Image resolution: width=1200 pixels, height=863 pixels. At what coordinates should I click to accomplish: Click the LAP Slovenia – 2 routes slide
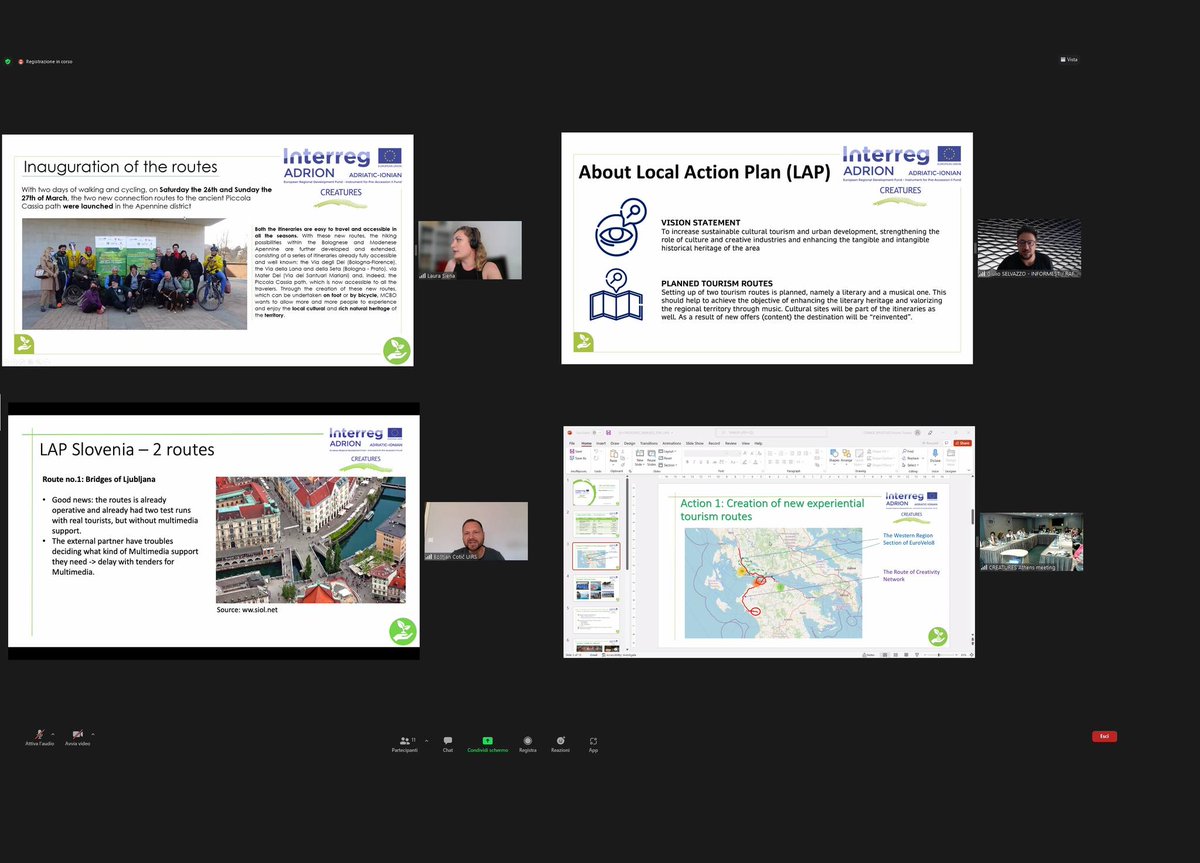coord(214,531)
